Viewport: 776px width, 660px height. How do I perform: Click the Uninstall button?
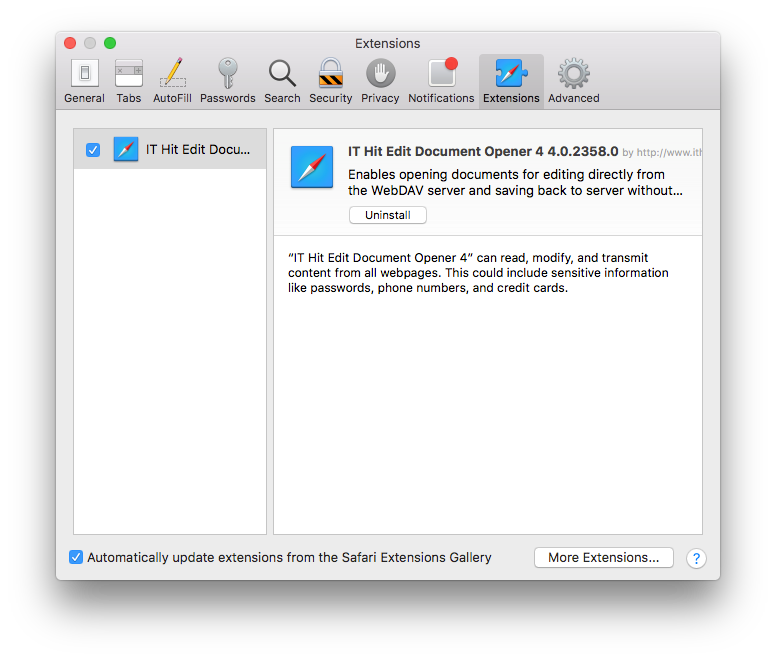(x=388, y=215)
